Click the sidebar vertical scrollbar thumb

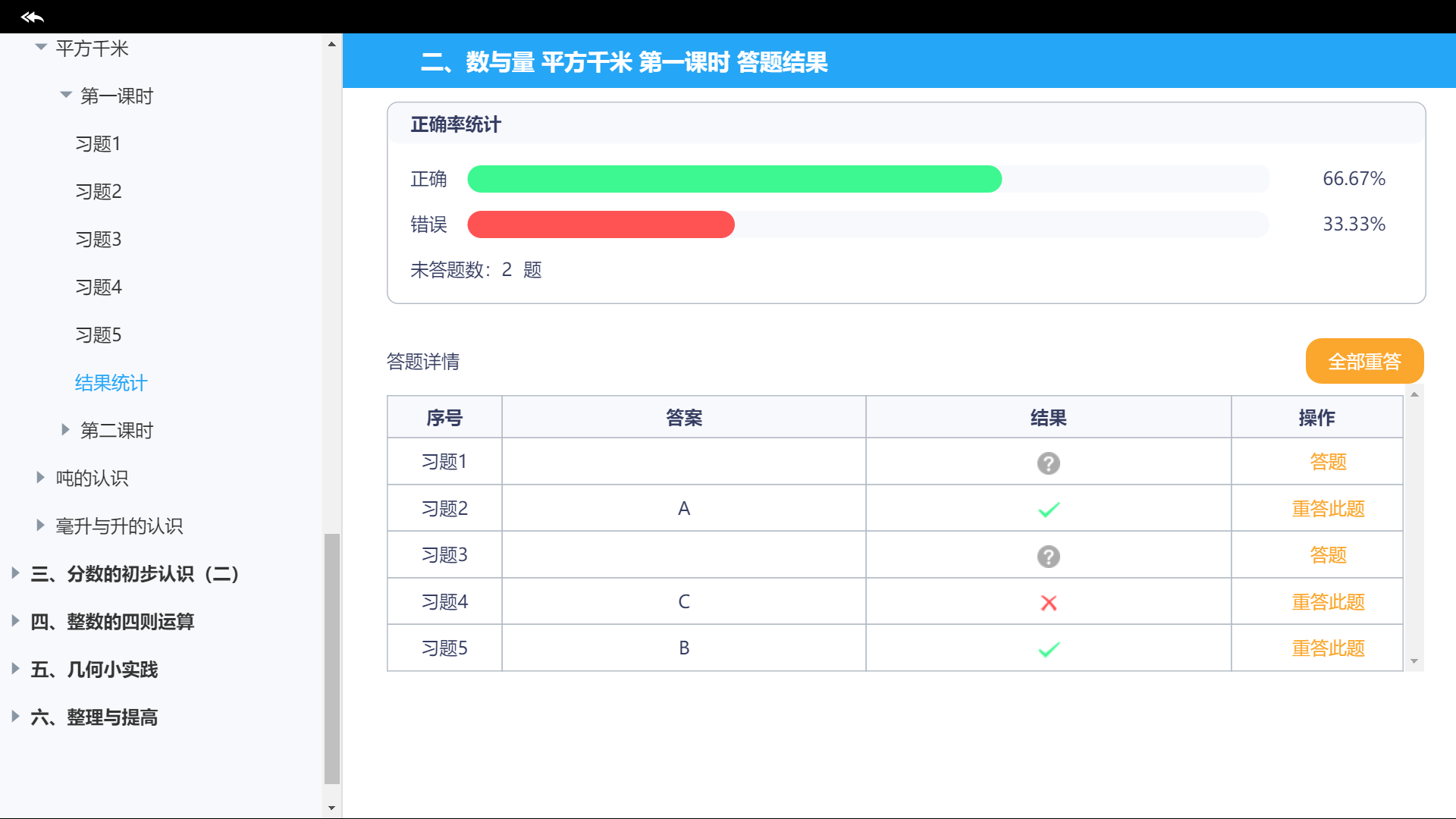tap(331, 658)
